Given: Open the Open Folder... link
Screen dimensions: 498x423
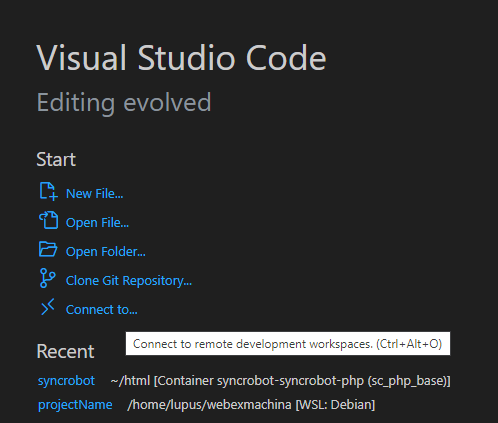Looking at the screenshot, I should click(x=106, y=252).
